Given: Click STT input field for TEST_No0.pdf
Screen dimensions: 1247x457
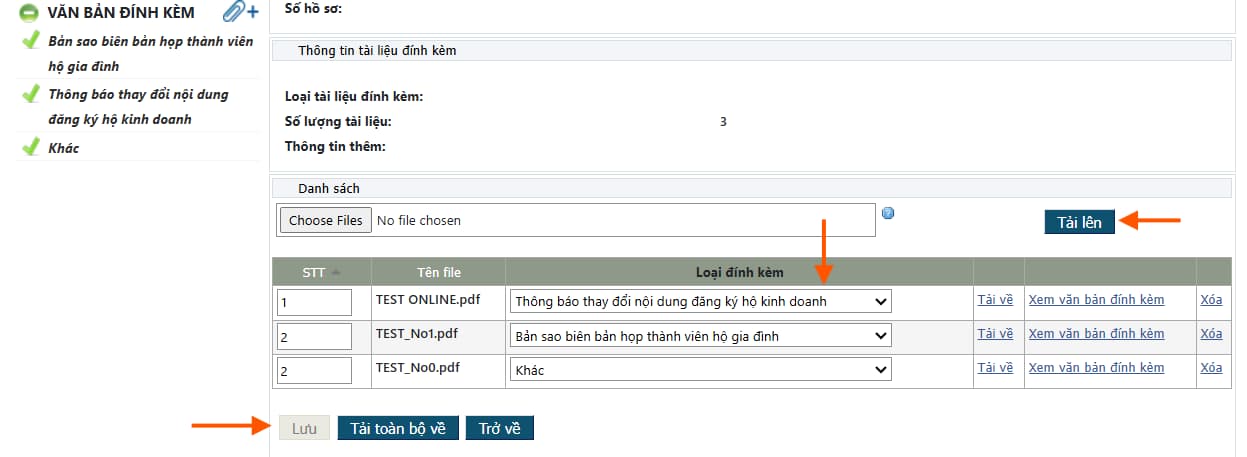Looking at the screenshot, I should tap(314, 371).
